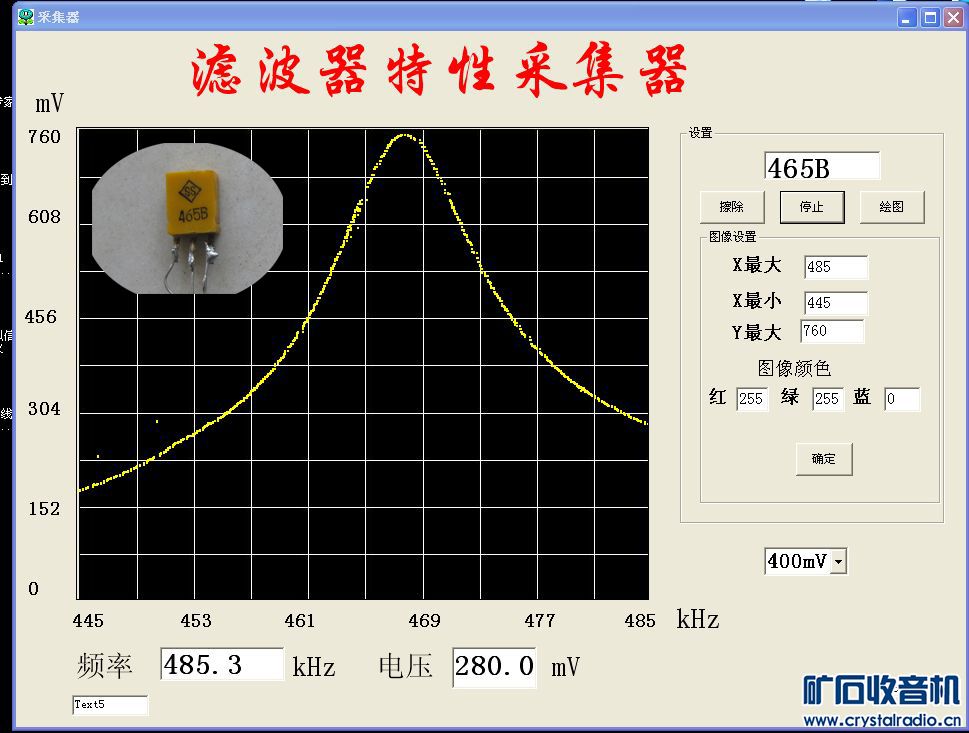Click the 477 x-axis label
Image resolution: width=969 pixels, height=733 pixels.
tap(540, 621)
